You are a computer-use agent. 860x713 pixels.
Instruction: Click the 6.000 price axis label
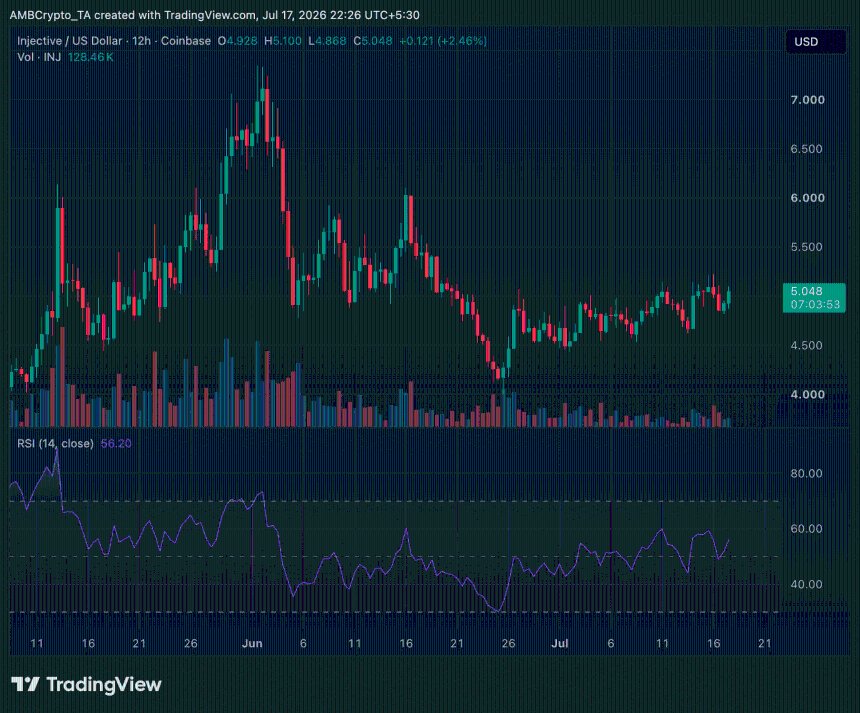pyautogui.click(x=807, y=198)
